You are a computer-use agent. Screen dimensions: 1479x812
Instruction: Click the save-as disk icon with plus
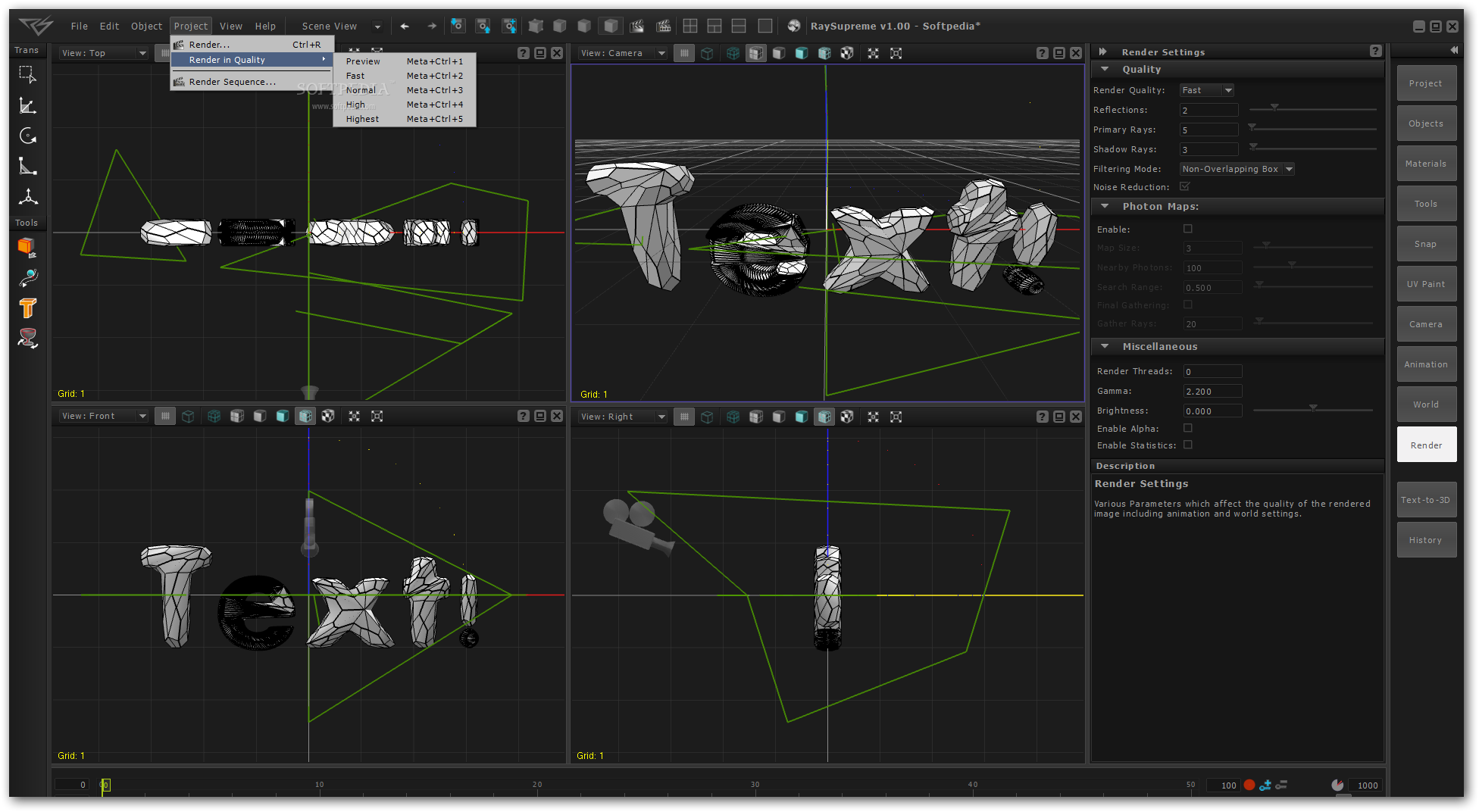click(509, 27)
